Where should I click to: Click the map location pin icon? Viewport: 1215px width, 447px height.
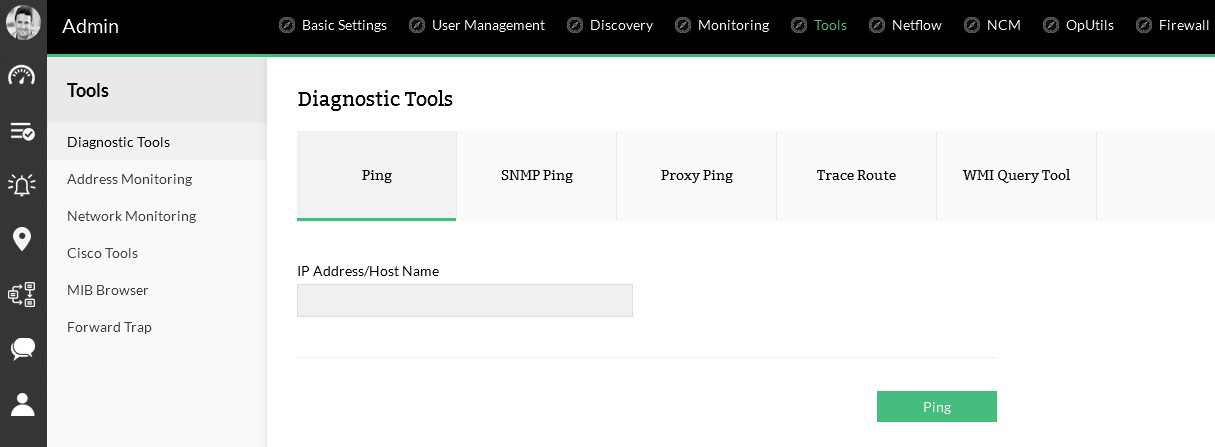click(22, 239)
